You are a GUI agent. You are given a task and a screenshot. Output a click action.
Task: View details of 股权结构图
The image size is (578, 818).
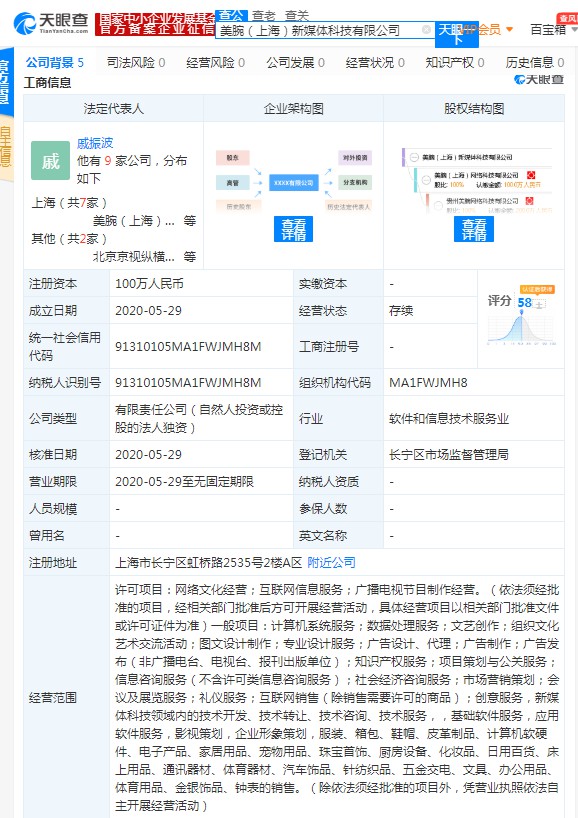click(474, 229)
